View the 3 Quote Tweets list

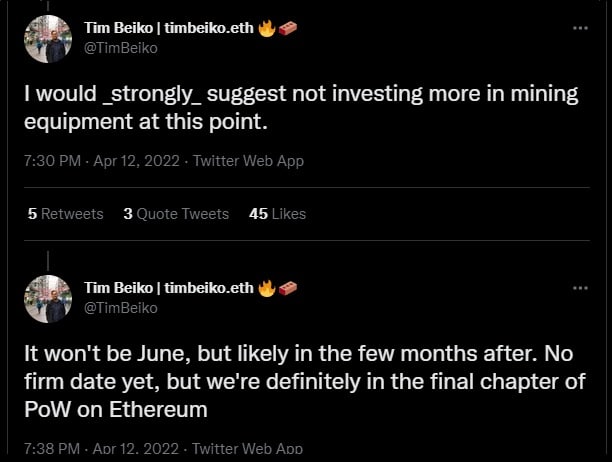click(176, 214)
